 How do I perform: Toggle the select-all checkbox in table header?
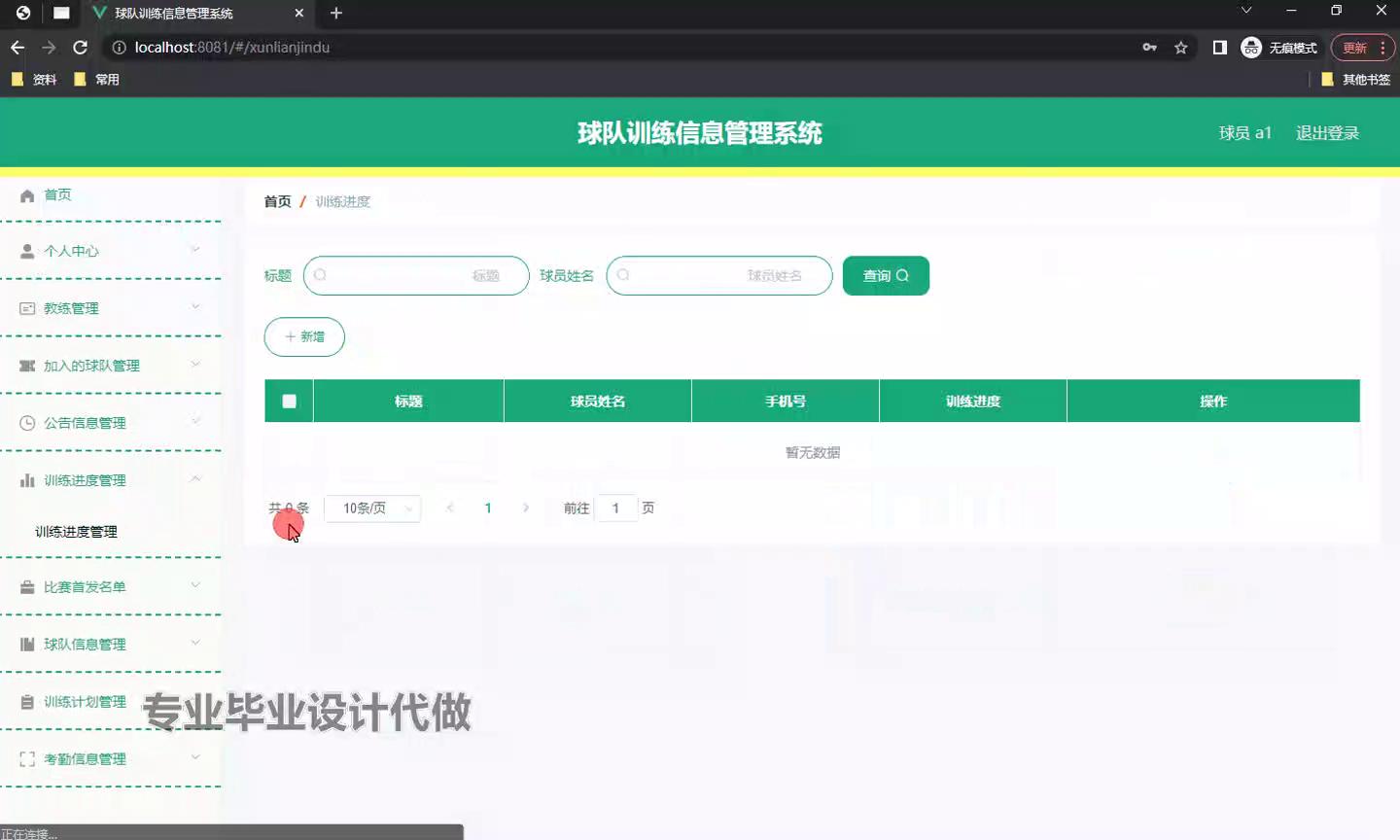coord(289,402)
